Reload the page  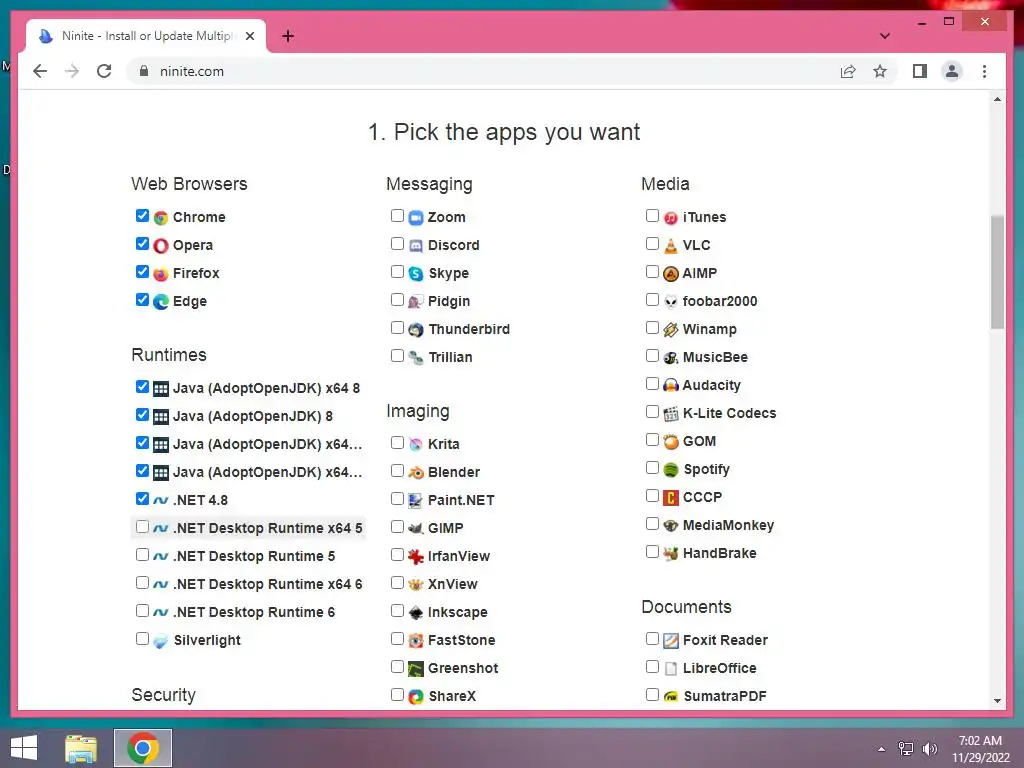pyautogui.click(x=104, y=71)
